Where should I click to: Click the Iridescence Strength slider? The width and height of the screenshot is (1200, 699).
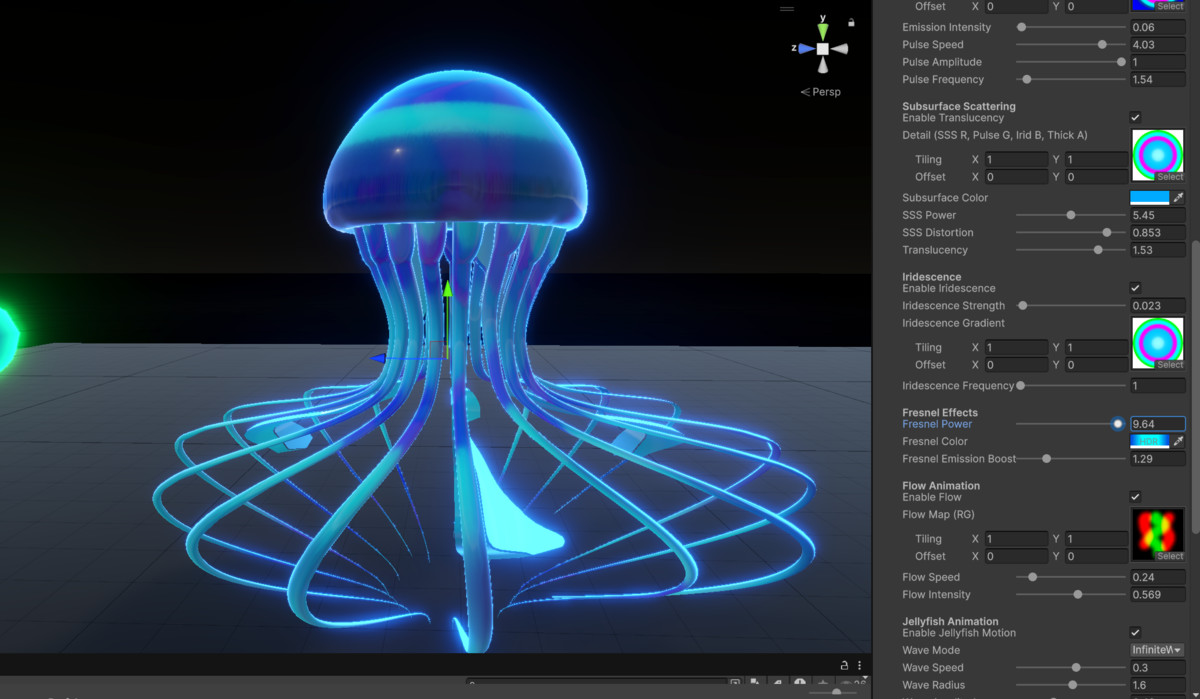pyautogui.click(x=1071, y=306)
